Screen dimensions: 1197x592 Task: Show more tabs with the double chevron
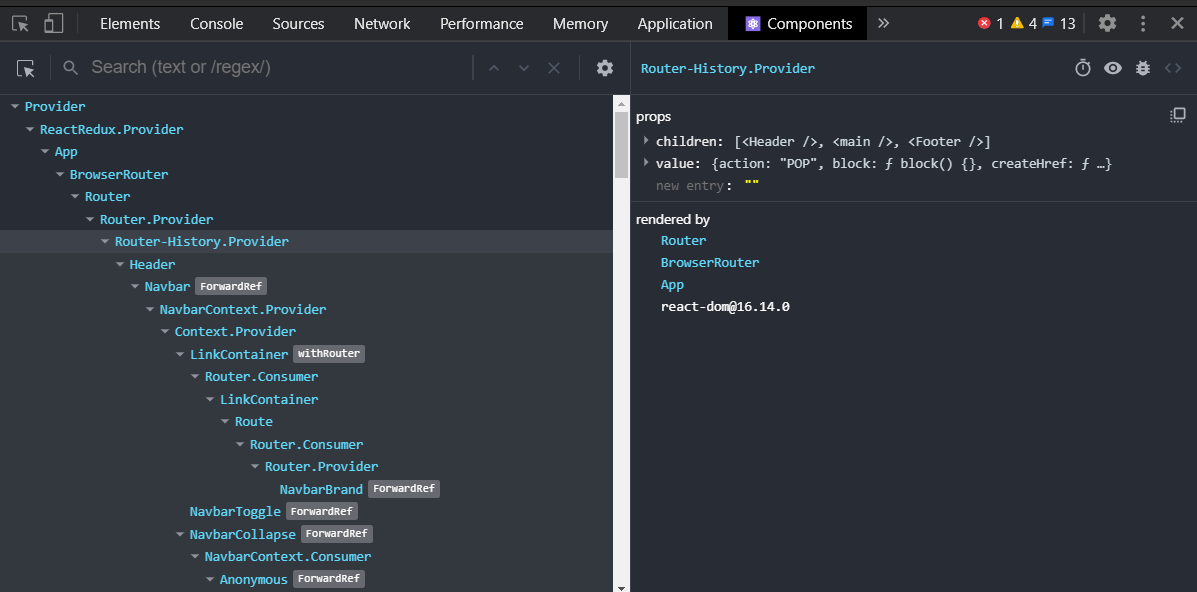883,23
